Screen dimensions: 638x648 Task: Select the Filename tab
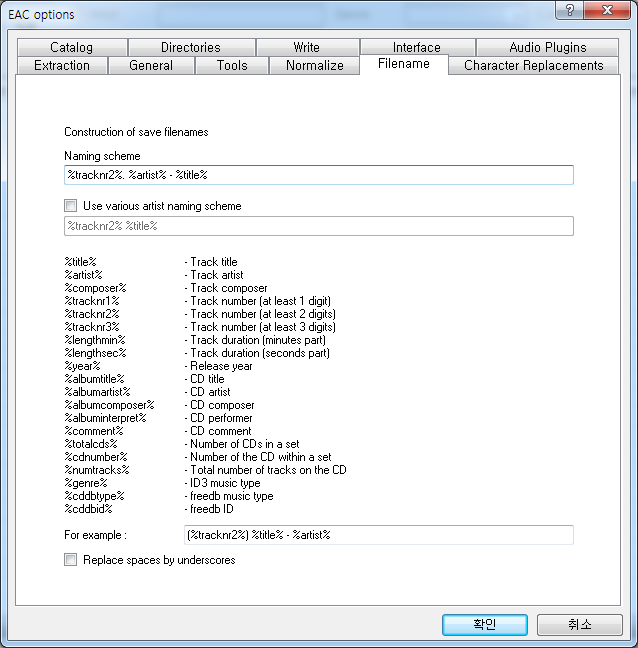[x=404, y=64]
